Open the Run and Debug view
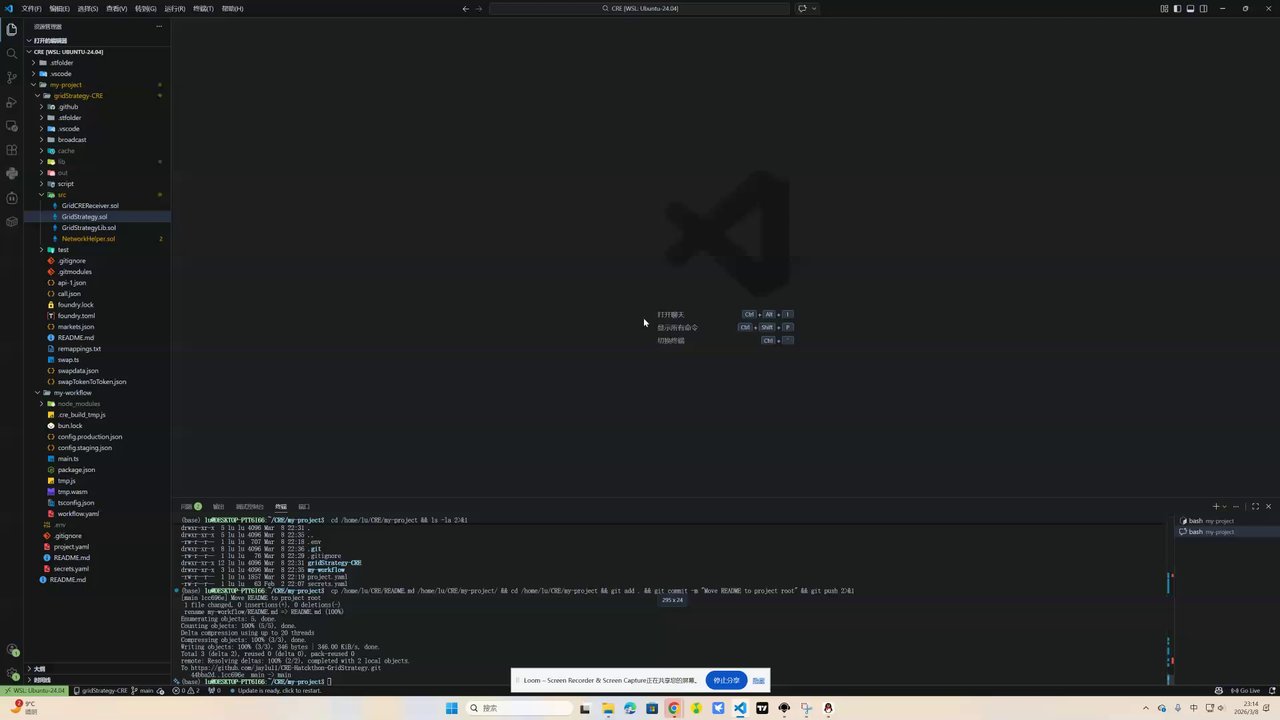Image resolution: width=1280 pixels, height=720 pixels. click(12, 102)
